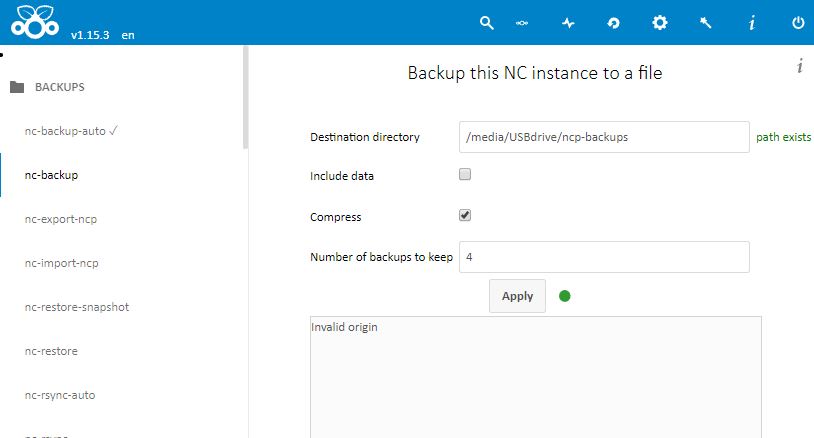The height and width of the screenshot is (438, 814).
Task: Open the search magnifier icon
Action: (486, 23)
